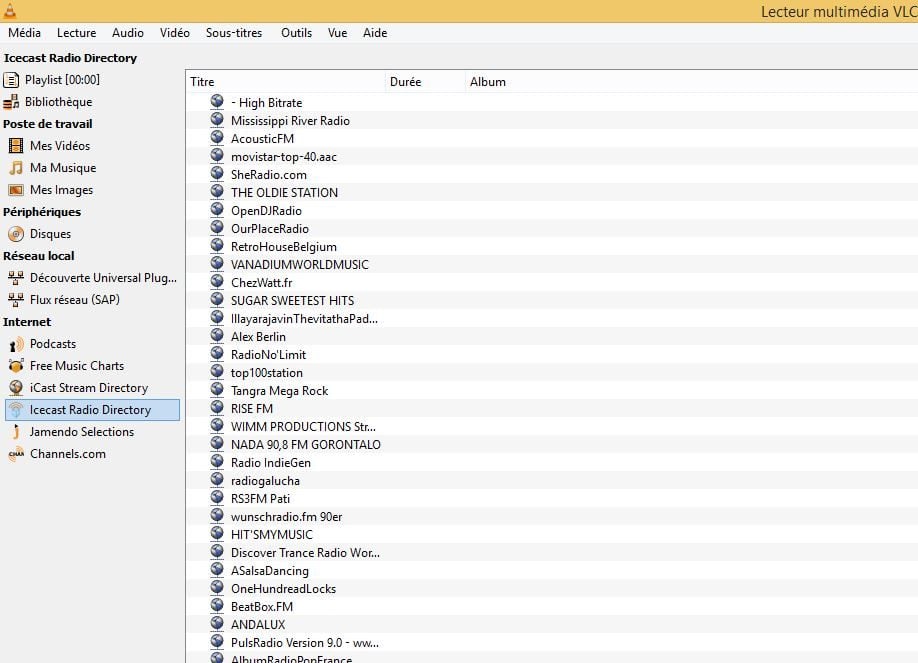Click the Mes Images picture icon

[16, 190]
